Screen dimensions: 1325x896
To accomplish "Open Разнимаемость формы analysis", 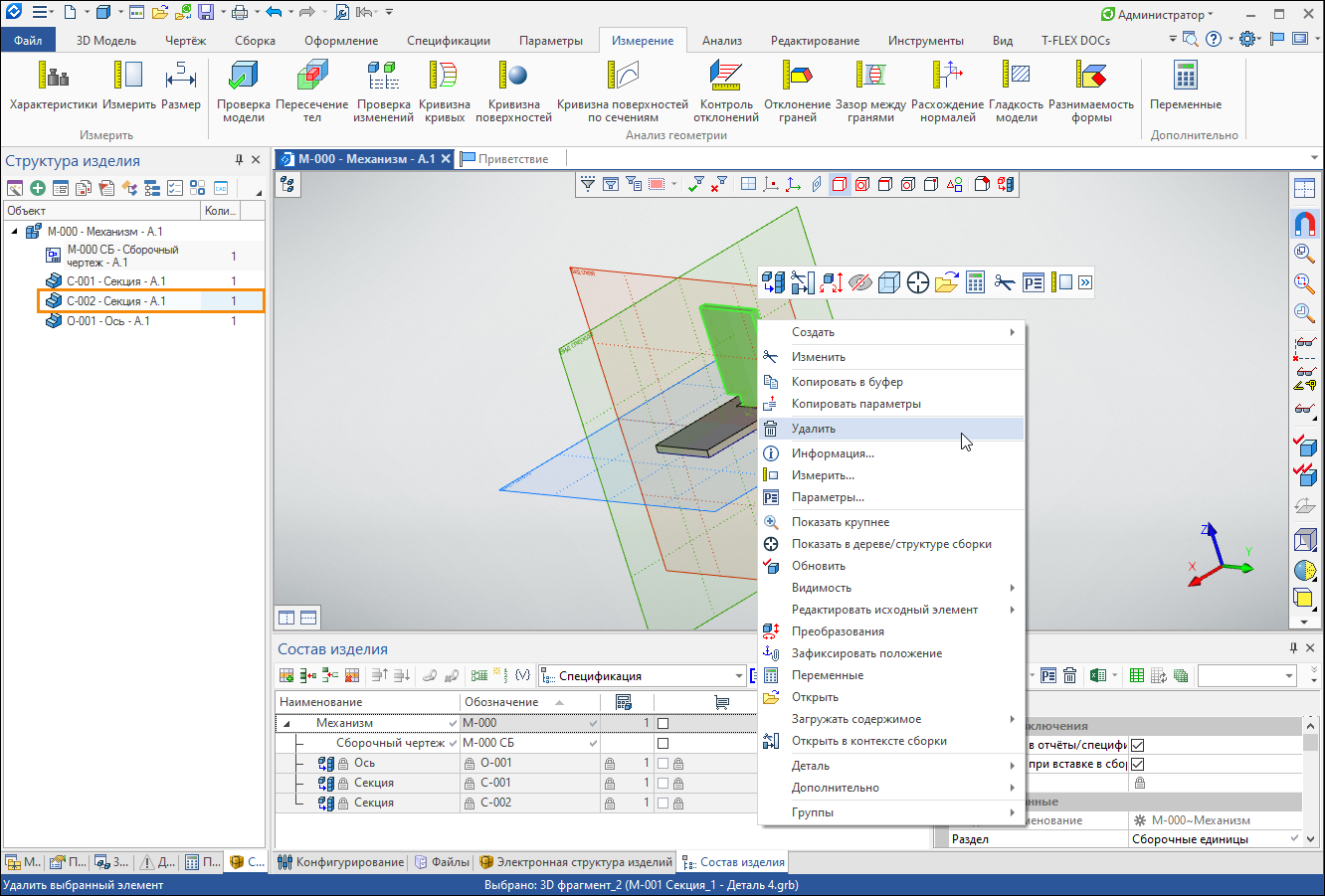I will coord(1091,91).
